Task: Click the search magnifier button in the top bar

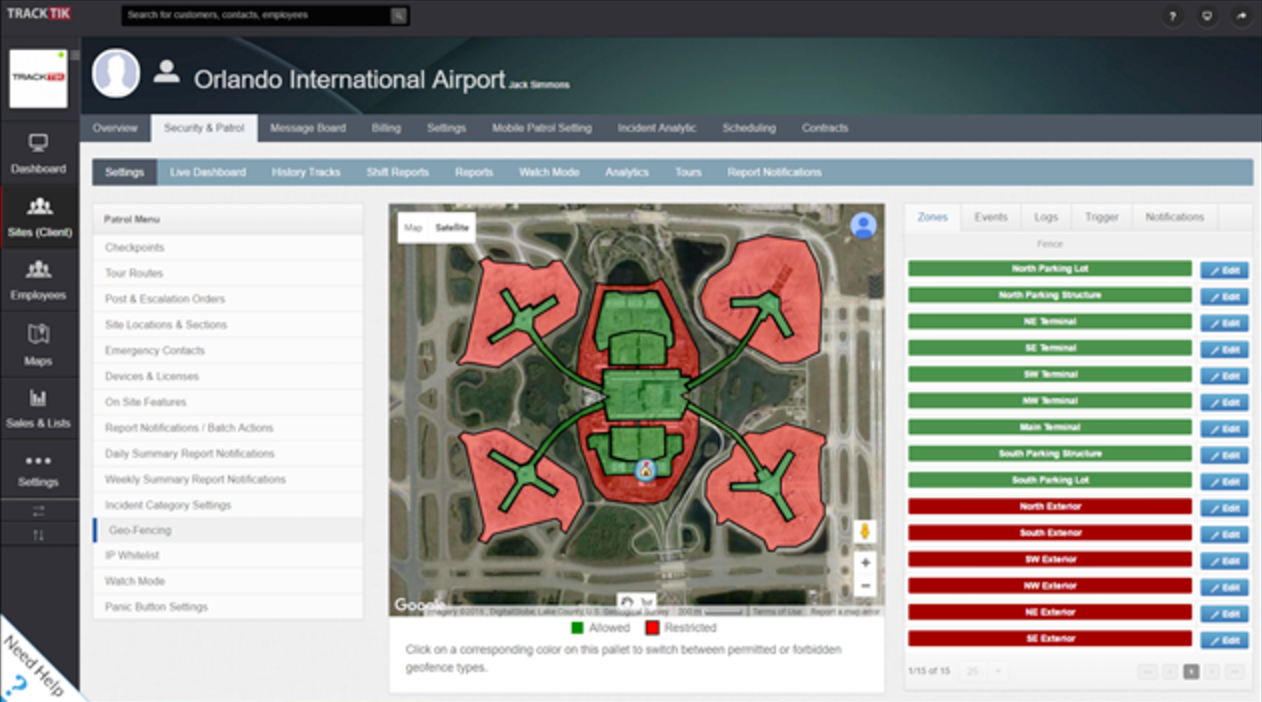Action: [x=398, y=15]
